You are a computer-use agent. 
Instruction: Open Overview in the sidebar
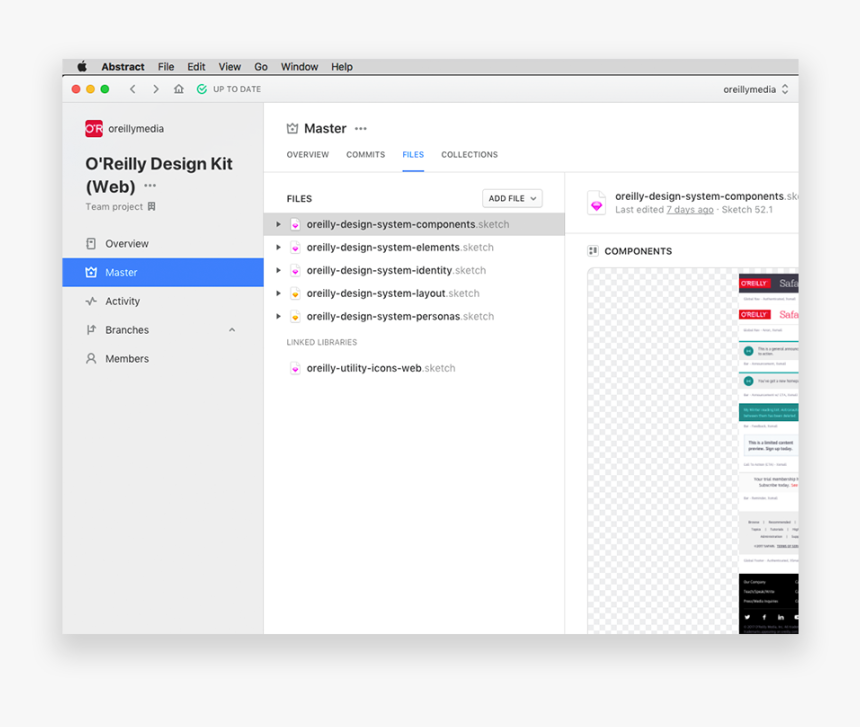[x=163, y=243]
